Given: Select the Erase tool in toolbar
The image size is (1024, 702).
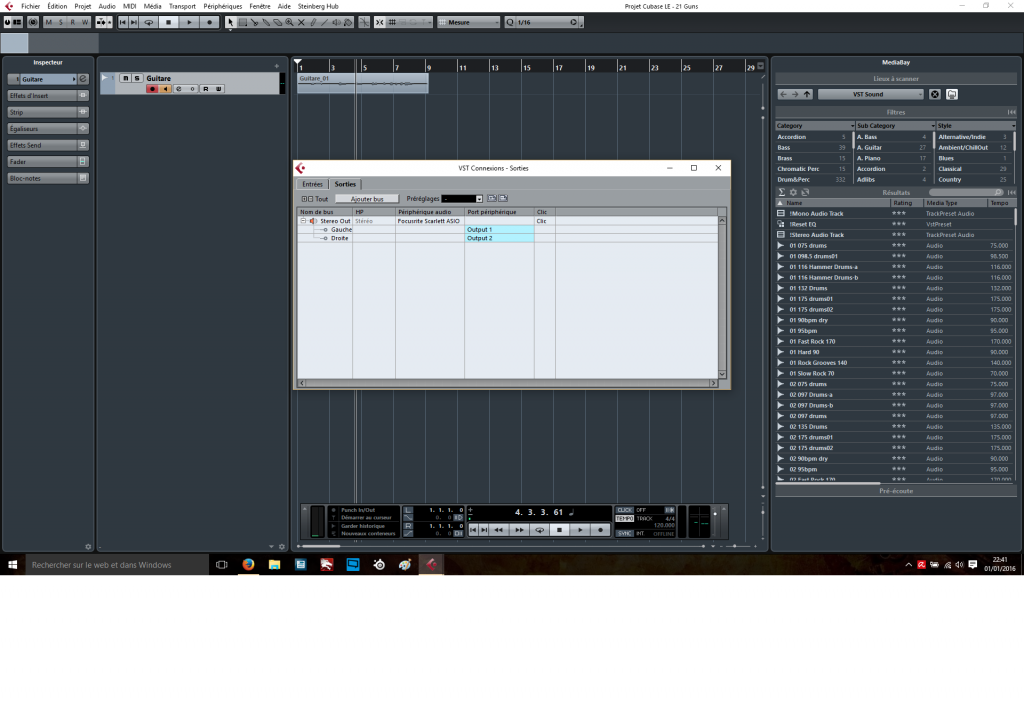Looking at the screenshot, I should point(278,22).
